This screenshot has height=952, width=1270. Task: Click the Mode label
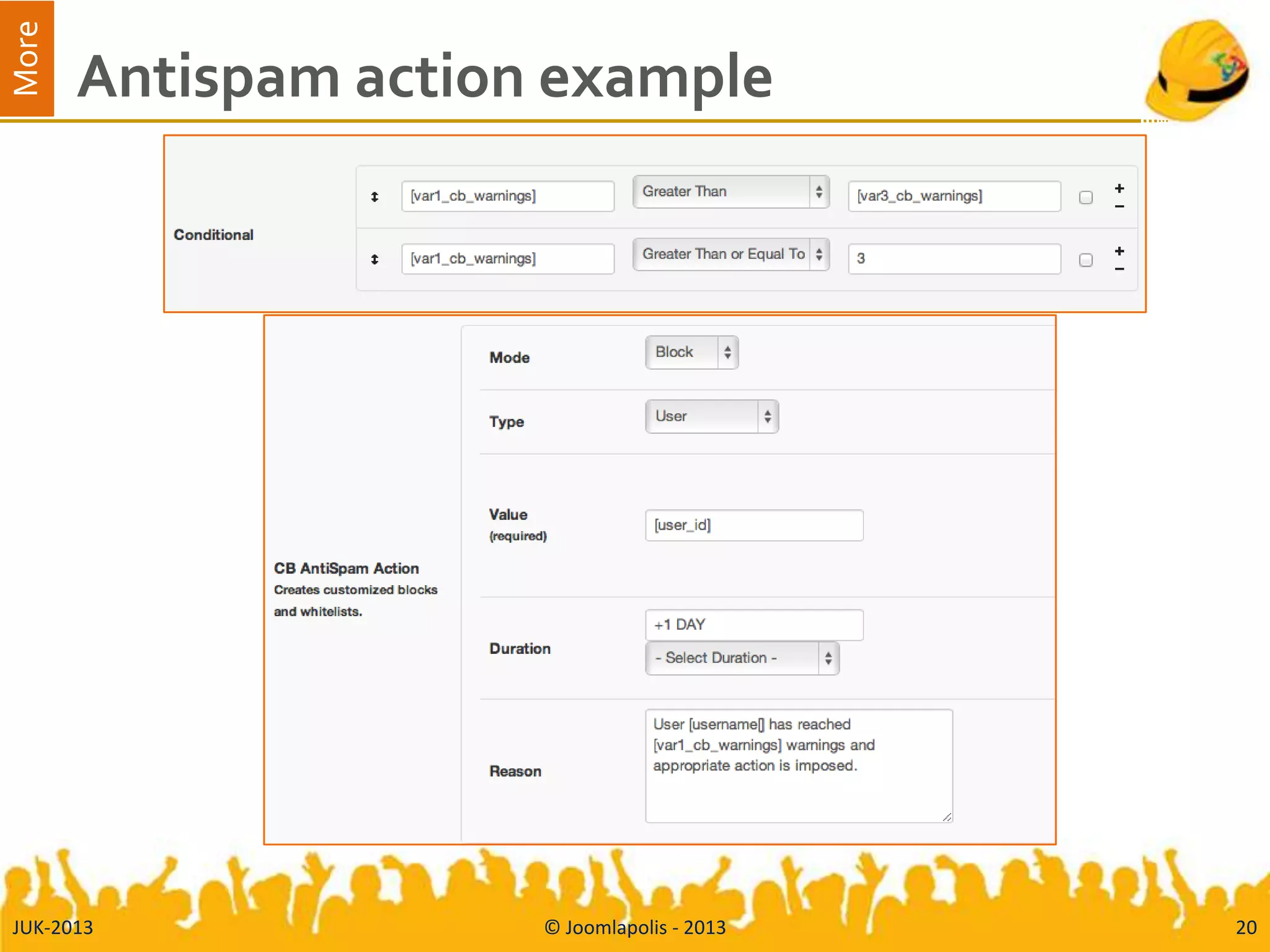click(x=510, y=358)
